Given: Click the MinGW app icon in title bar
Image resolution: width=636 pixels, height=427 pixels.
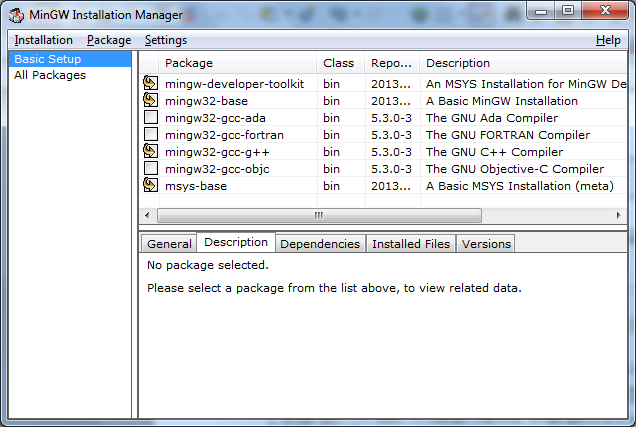Looking at the screenshot, I should coord(16,15).
